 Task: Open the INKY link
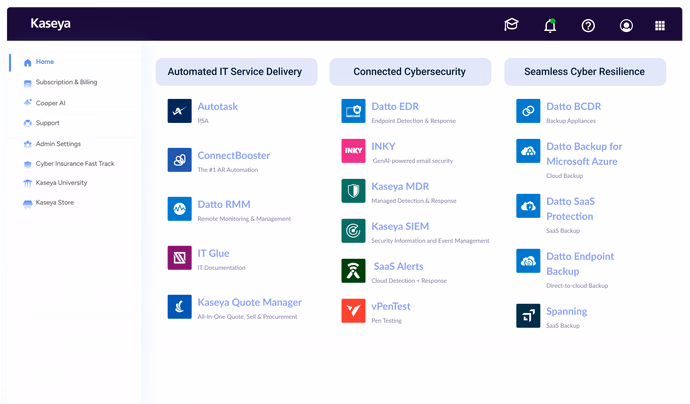tap(383, 147)
